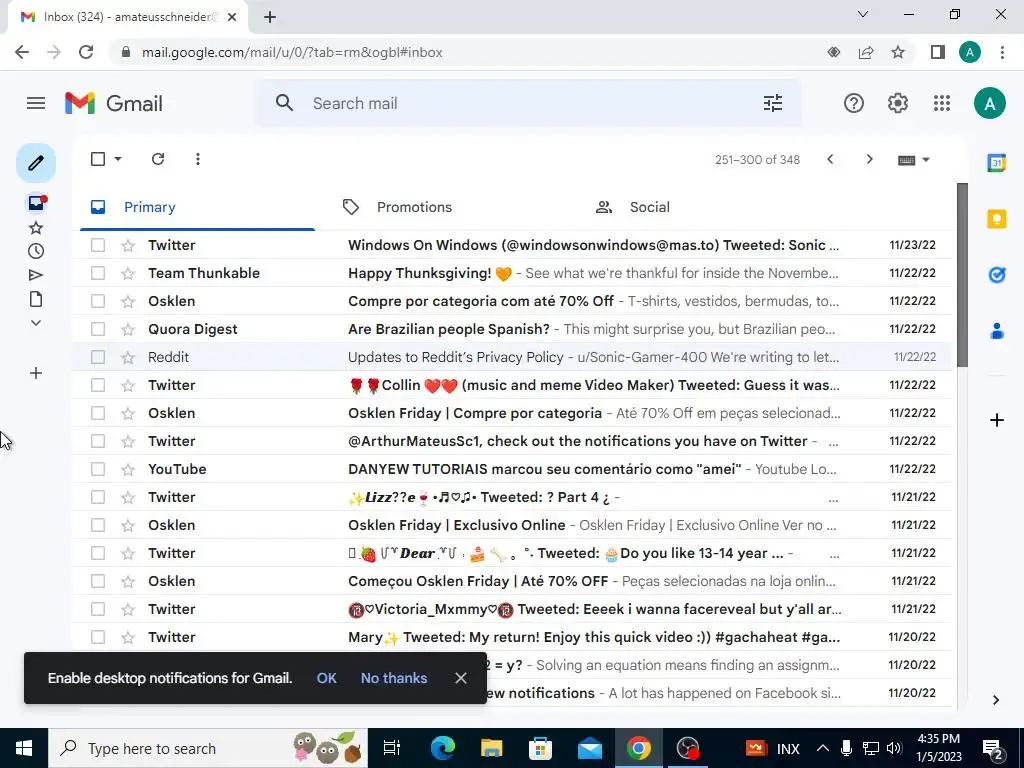Screen dimensions: 1024x768
Task: Tick the Quora Digest email checkbox
Action: point(98,330)
